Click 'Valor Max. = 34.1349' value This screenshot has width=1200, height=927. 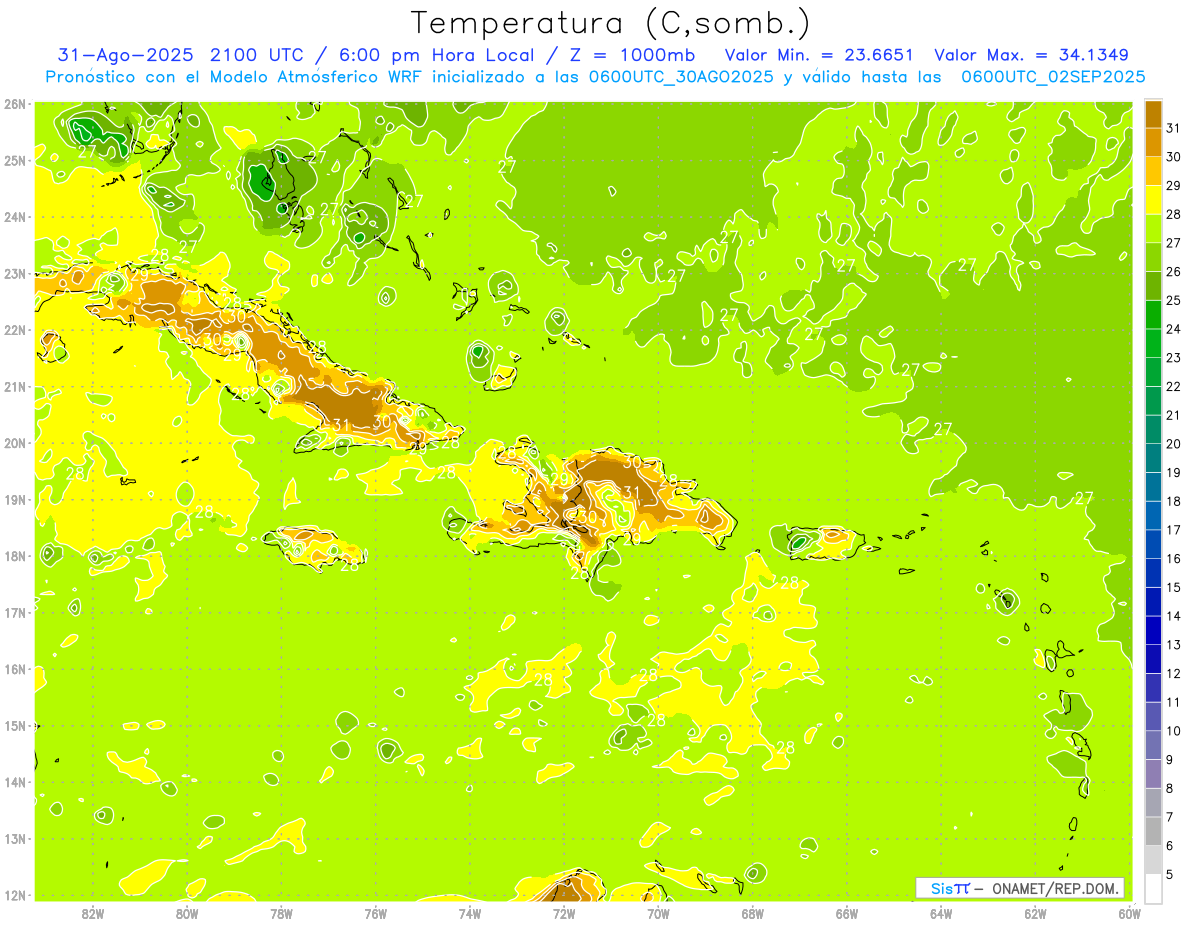[x=1032, y=55]
